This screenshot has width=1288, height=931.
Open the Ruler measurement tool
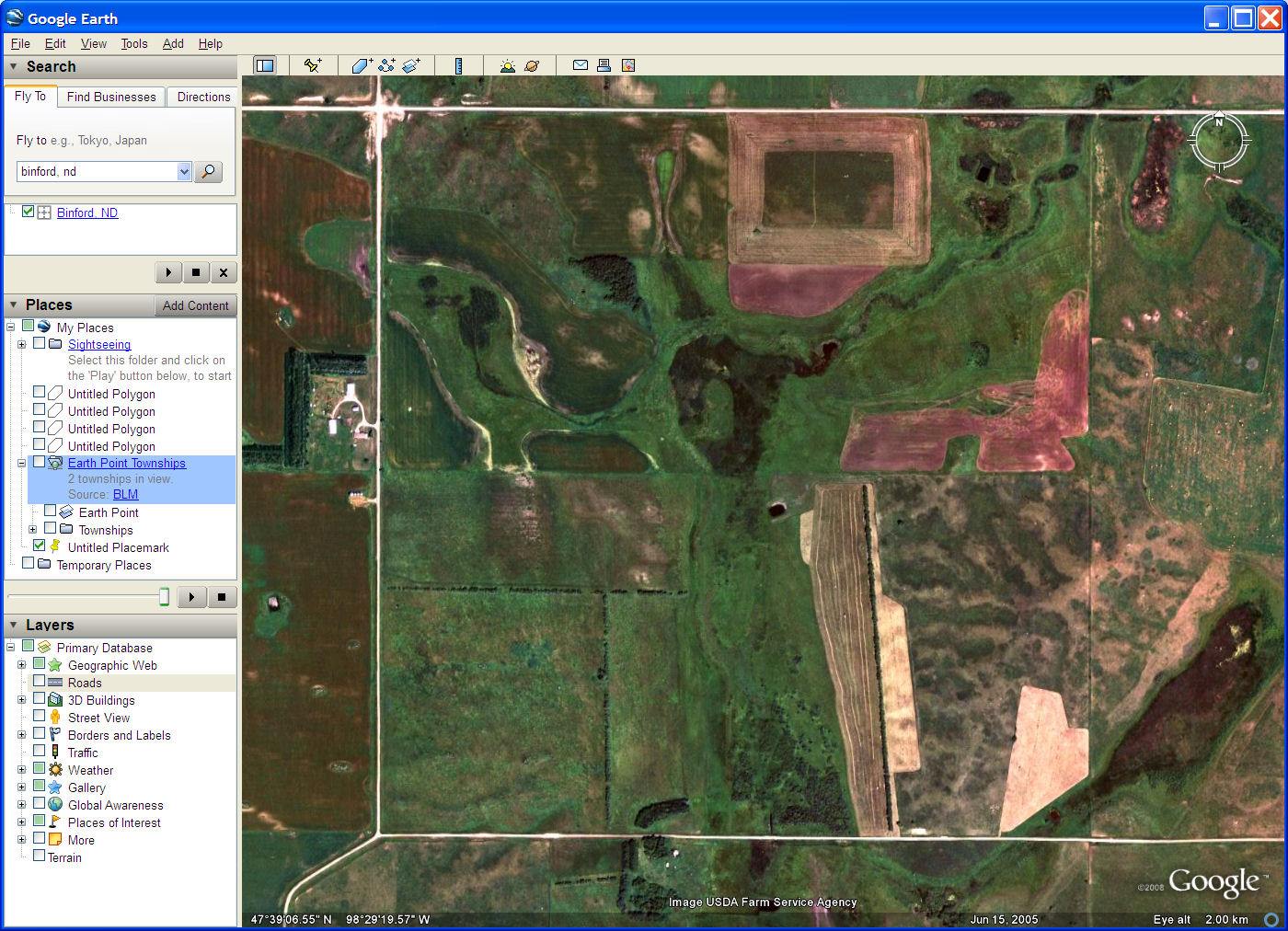(458, 65)
